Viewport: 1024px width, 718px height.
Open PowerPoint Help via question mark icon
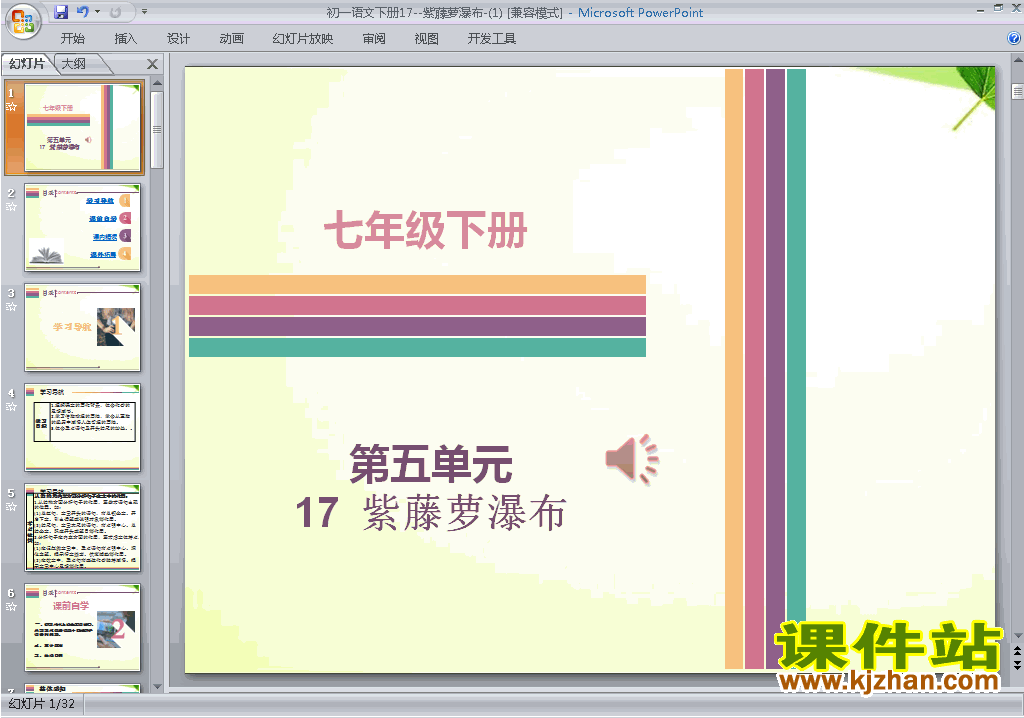pyautogui.click(x=1014, y=39)
